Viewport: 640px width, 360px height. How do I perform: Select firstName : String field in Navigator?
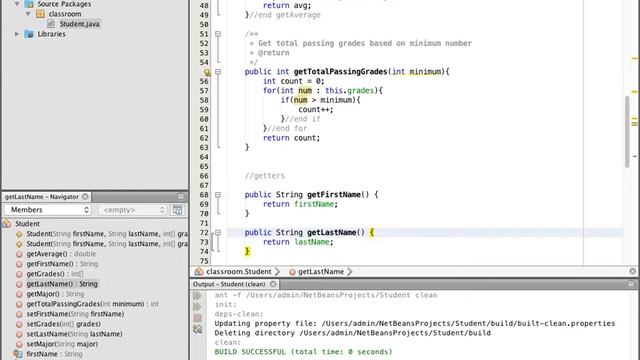pyautogui.click(x=54, y=354)
